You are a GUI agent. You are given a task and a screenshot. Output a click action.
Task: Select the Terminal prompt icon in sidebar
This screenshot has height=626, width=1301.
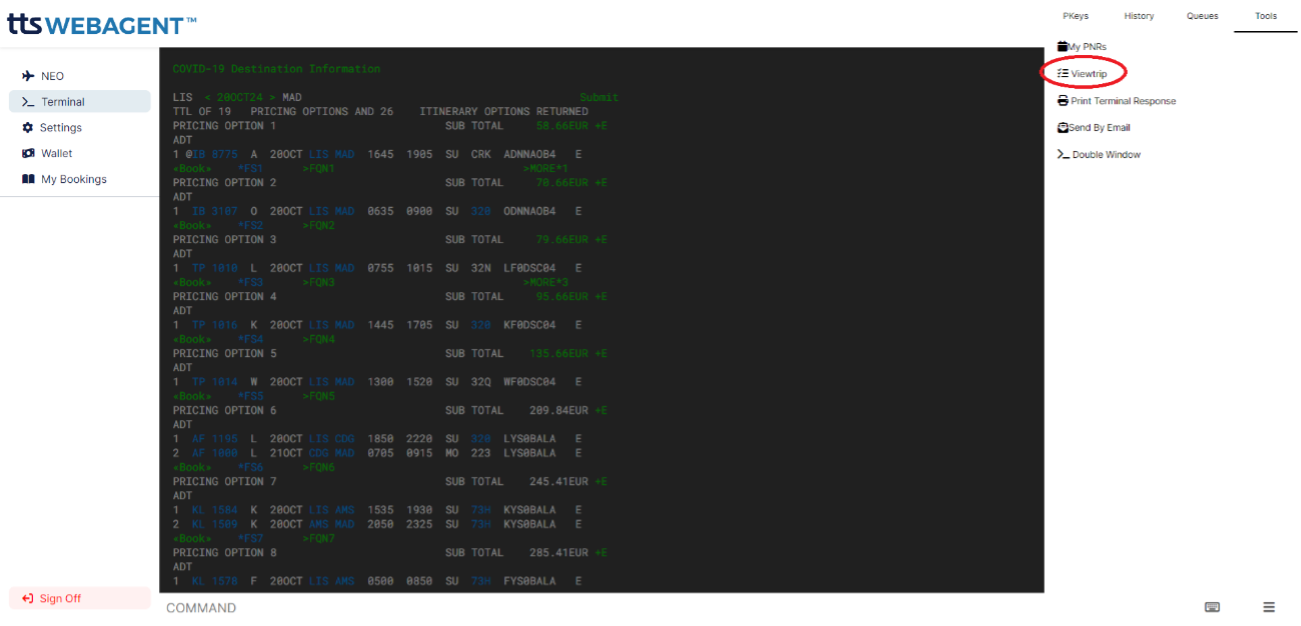tap(28, 102)
